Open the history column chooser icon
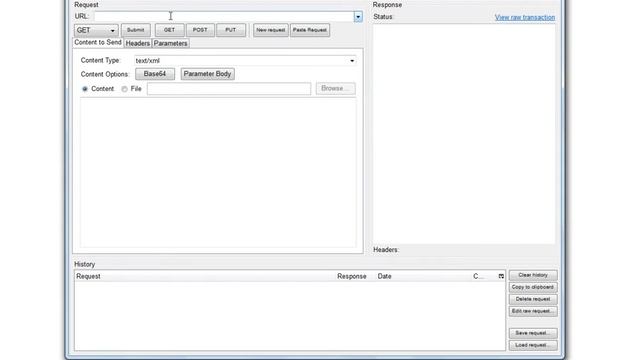The height and width of the screenshot is (360, 640). (x=501, y=276)
